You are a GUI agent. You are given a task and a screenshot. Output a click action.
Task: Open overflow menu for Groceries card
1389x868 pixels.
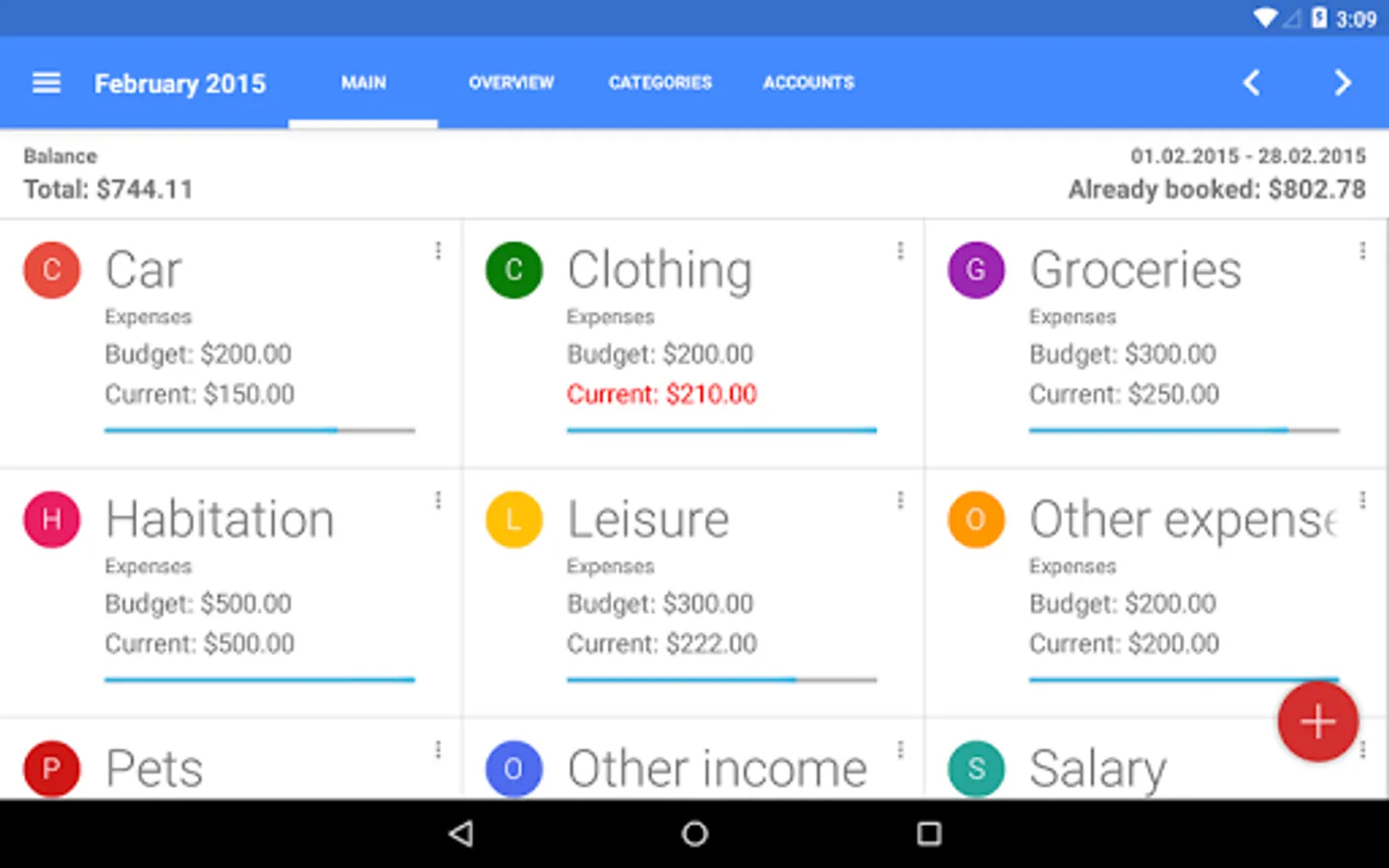point(1362,251)
